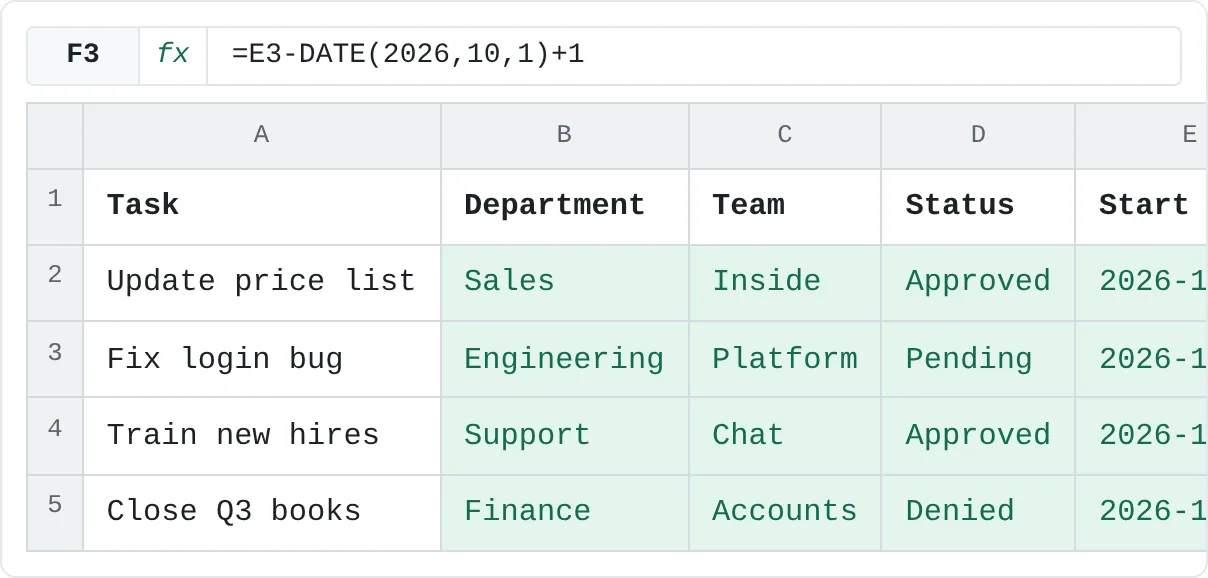
Task: Select the Start date cell for Fix login bug
Action: pos(1142,359)
